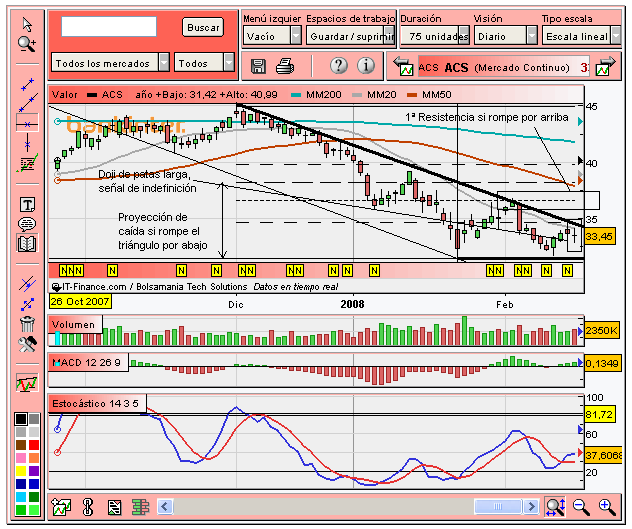Go to next stock with right arrow
Viewport: 632px width, 529px height.
click(x=606, y=67)
